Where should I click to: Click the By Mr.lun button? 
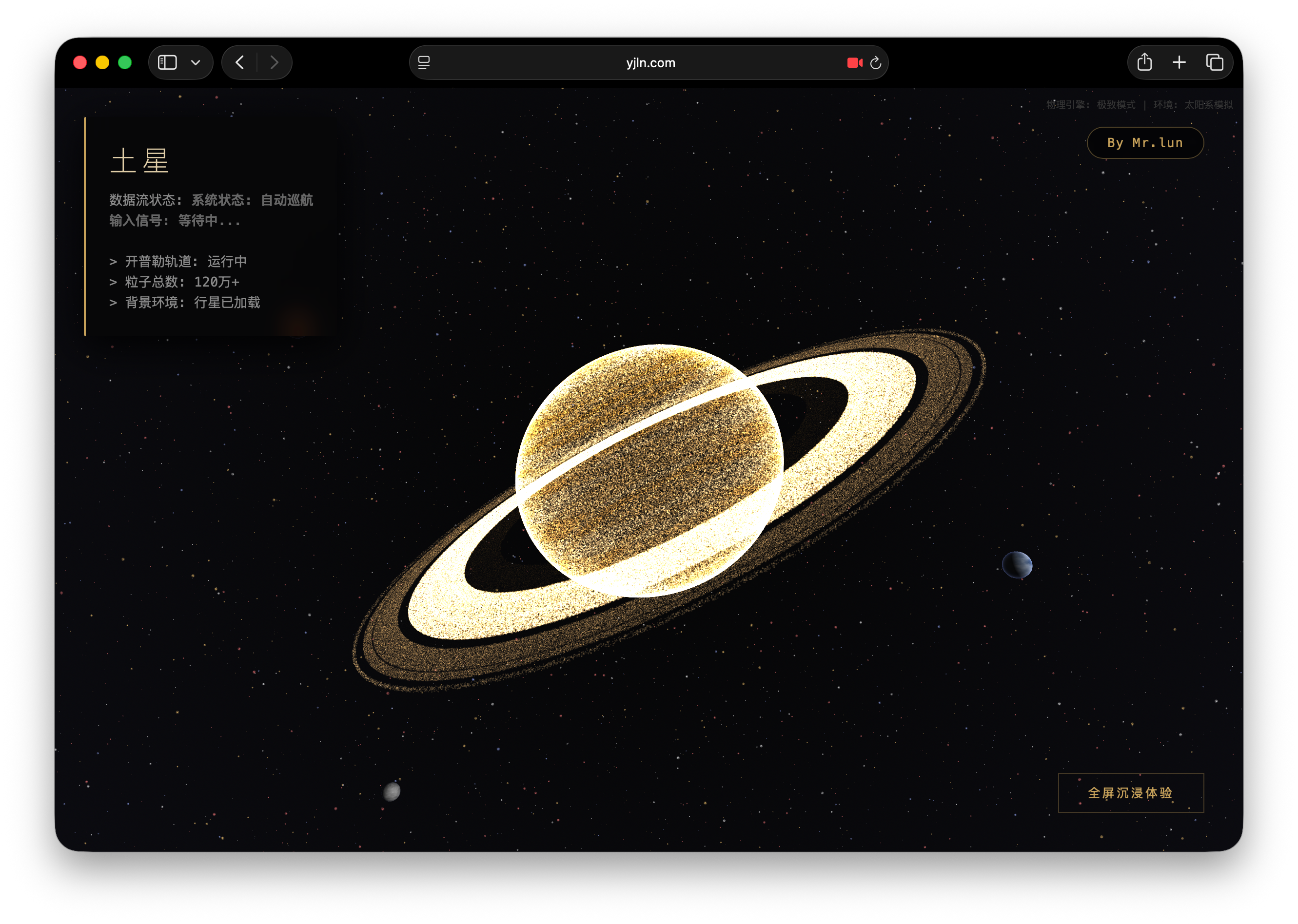[x=1145, y=143]
